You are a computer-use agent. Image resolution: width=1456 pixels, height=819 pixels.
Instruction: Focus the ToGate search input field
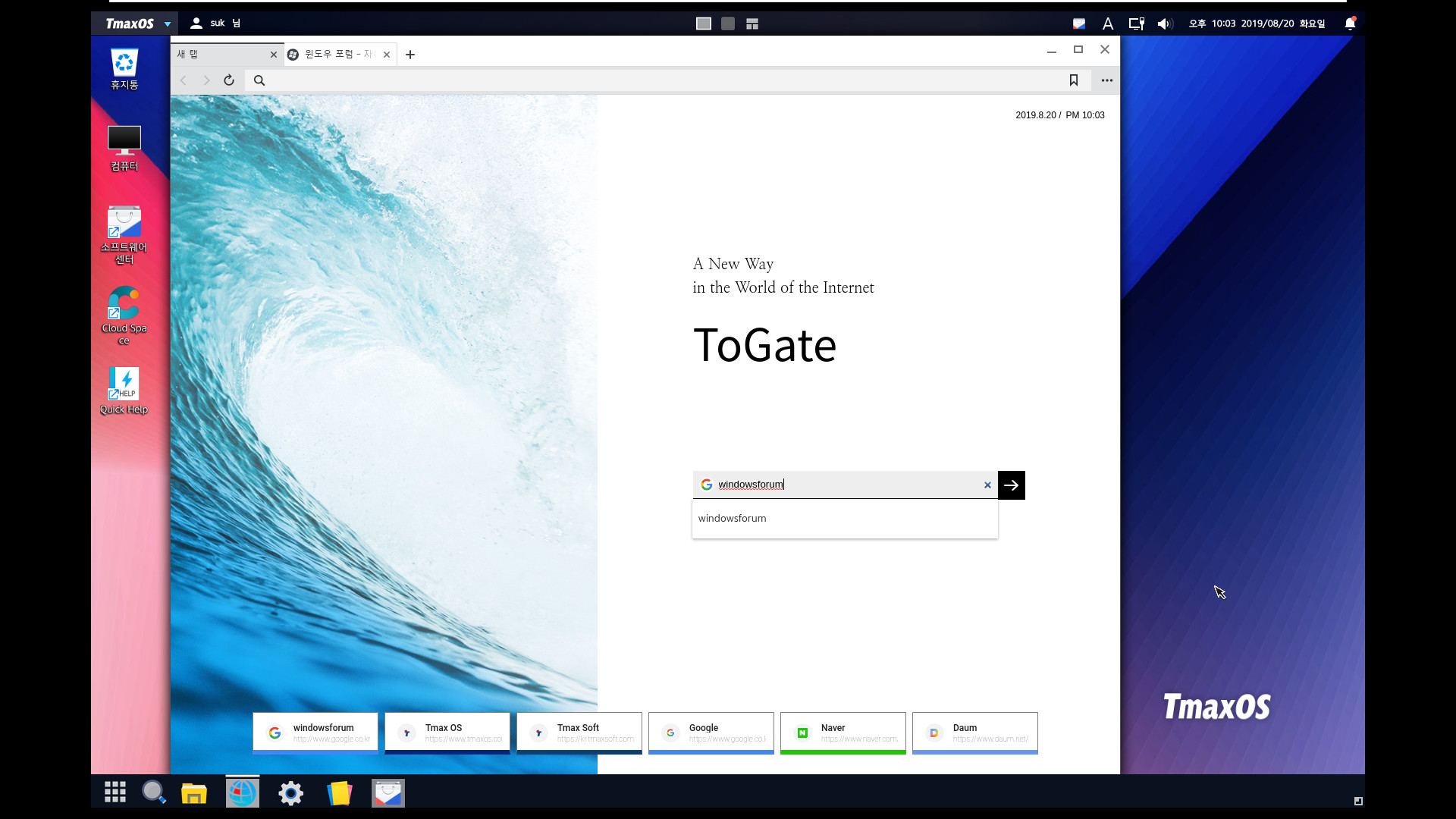tap(845, 485)
